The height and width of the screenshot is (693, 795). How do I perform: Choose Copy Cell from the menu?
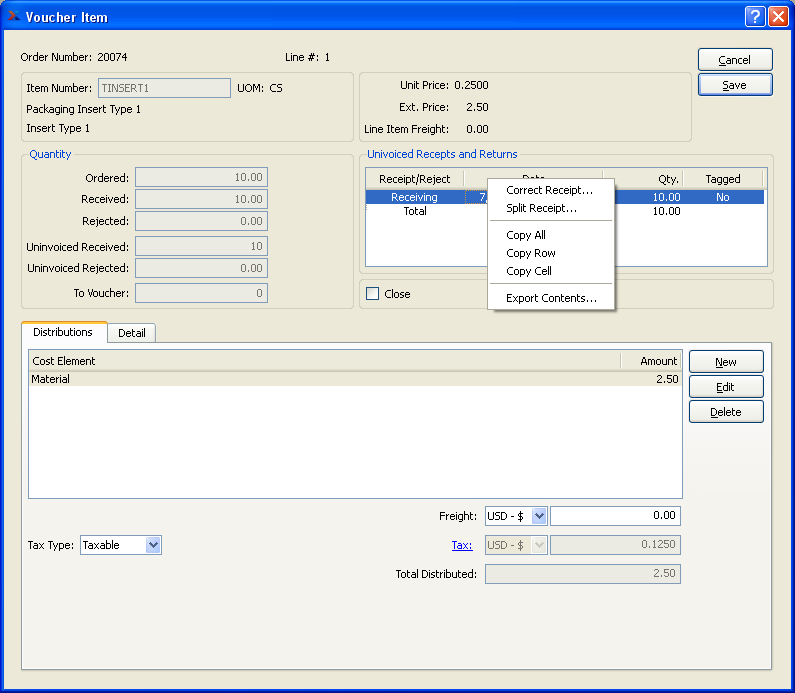tap(529, 271)
